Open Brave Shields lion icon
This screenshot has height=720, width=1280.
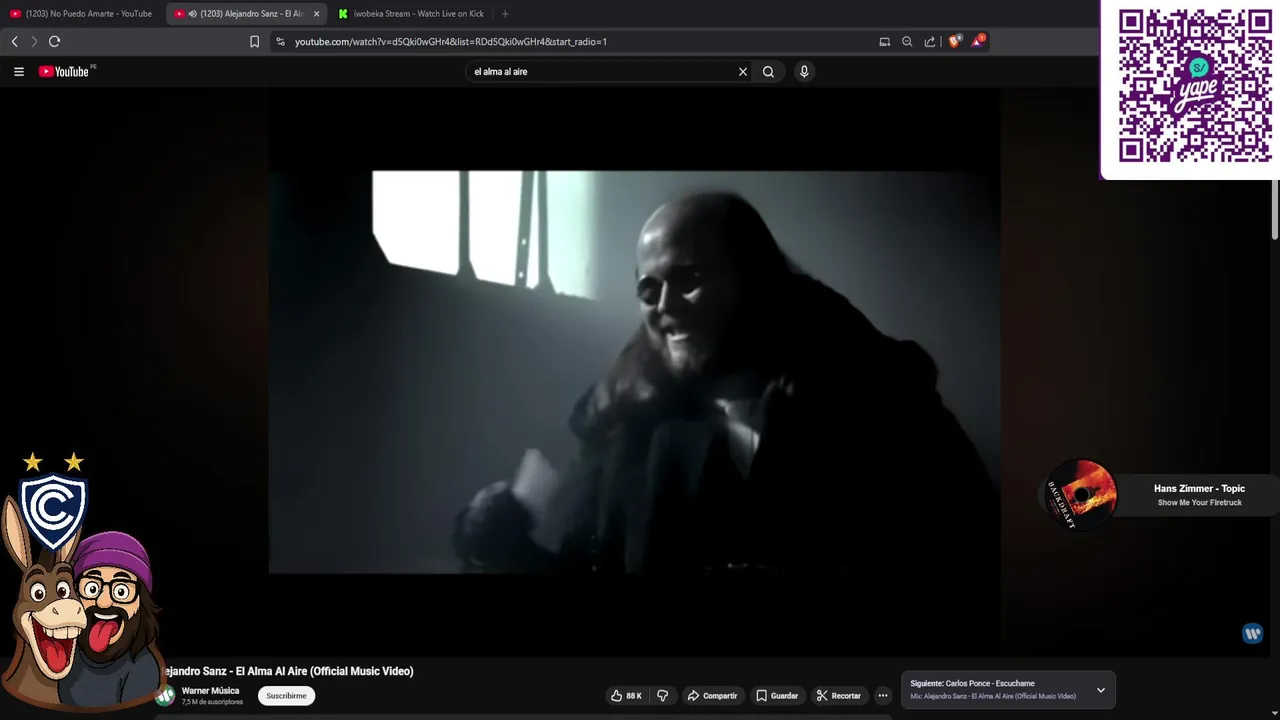point(954,41)
